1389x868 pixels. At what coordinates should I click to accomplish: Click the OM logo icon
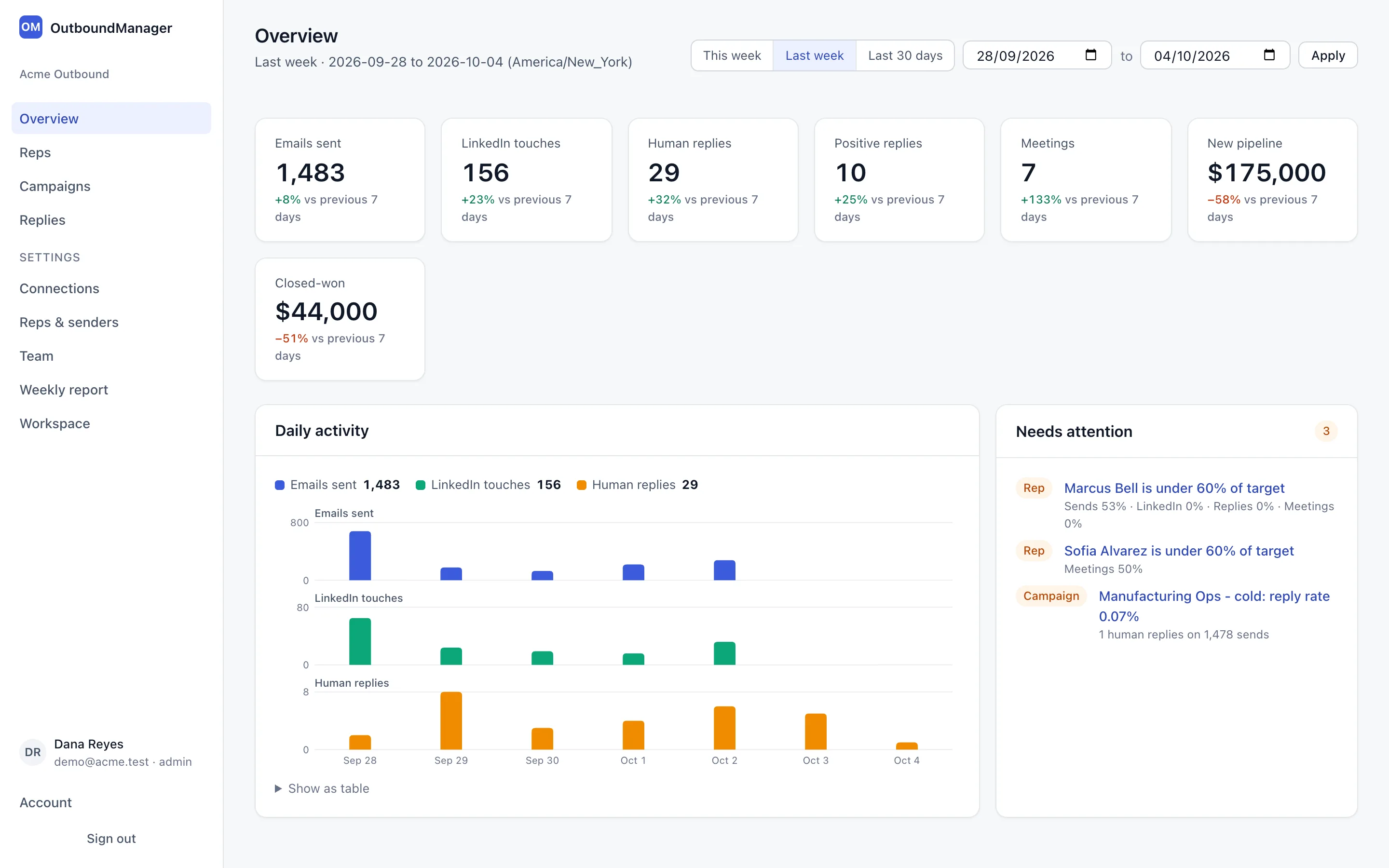click(30, 27)
